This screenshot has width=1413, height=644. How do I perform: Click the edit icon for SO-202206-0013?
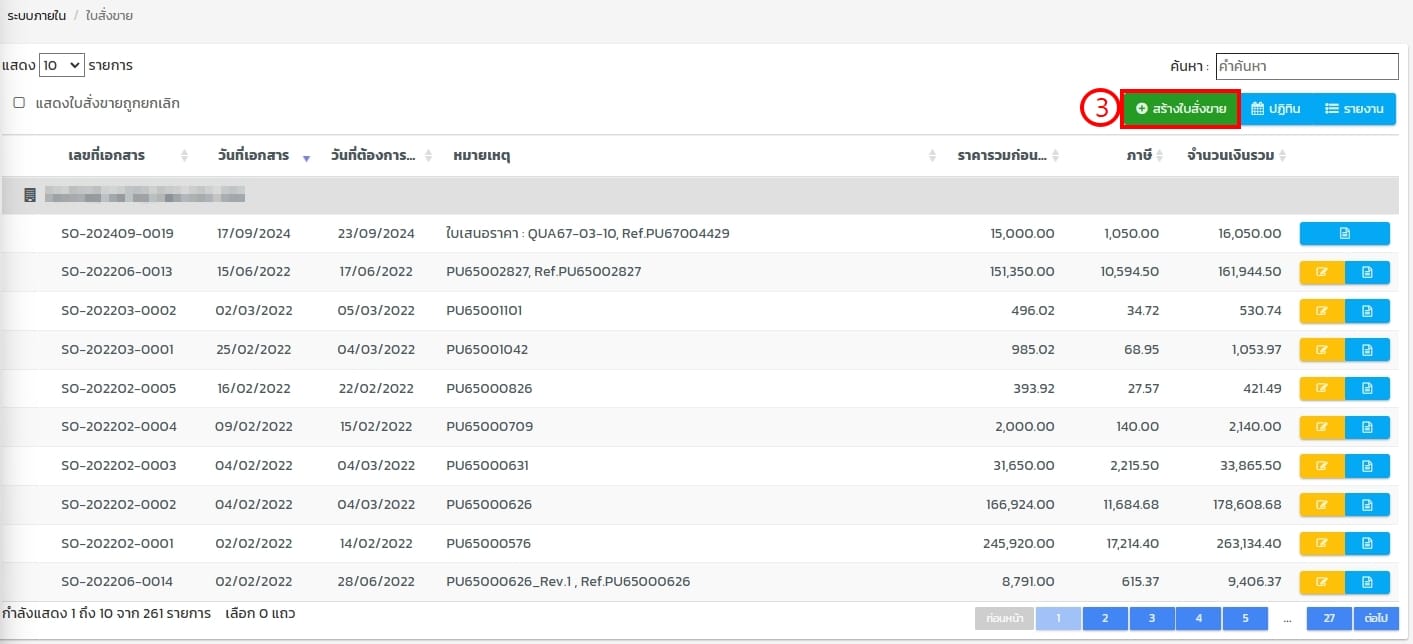click(1322, 272)
